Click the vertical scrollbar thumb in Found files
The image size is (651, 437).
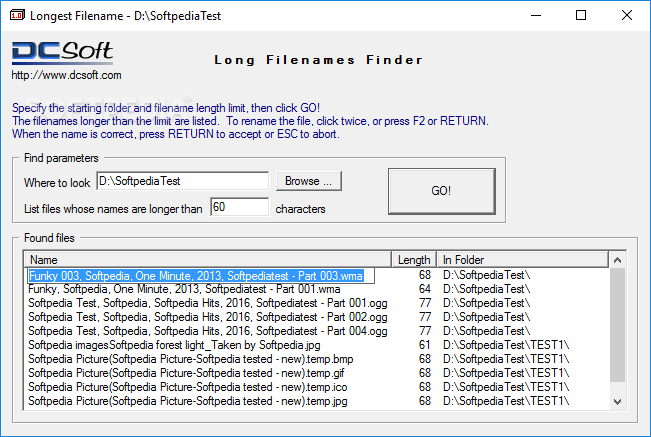(617, 325)
